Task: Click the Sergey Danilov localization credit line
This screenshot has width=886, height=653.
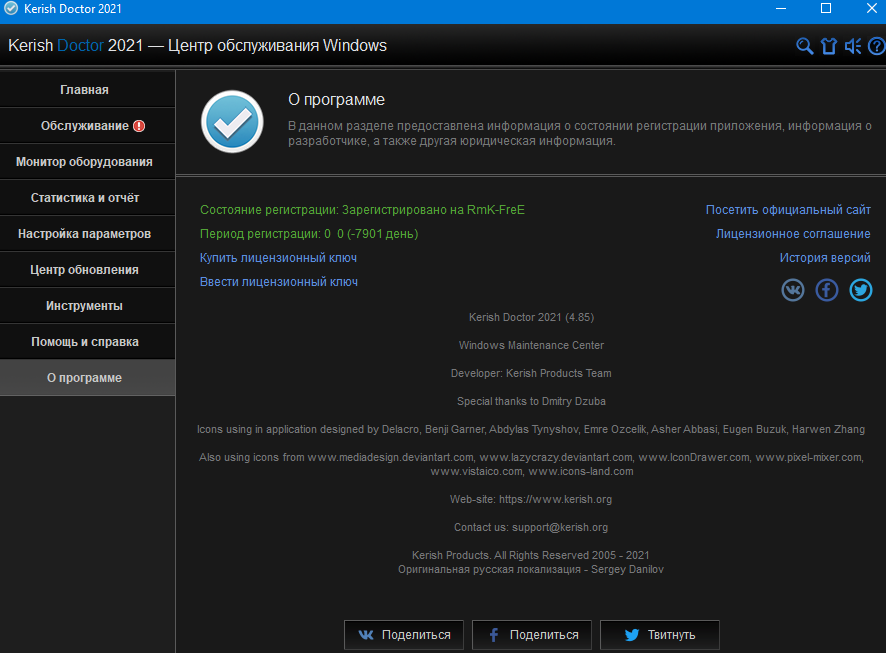Action: pos(531,569)
